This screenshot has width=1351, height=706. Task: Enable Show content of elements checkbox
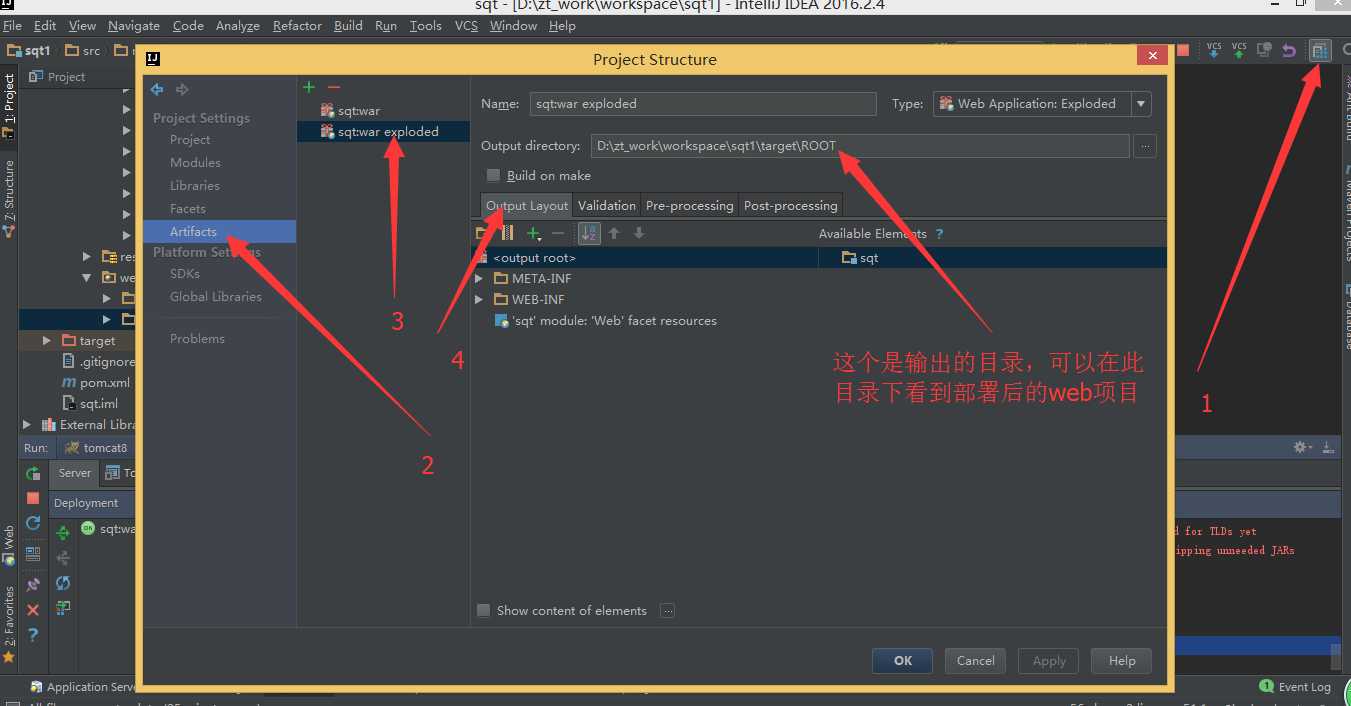484,611
